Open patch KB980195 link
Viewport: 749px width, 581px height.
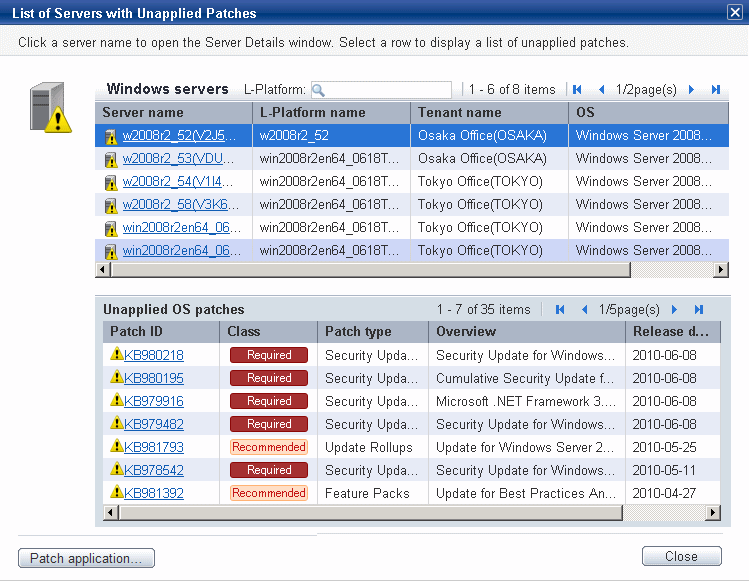pyautogui.click(x=154, y=378)
